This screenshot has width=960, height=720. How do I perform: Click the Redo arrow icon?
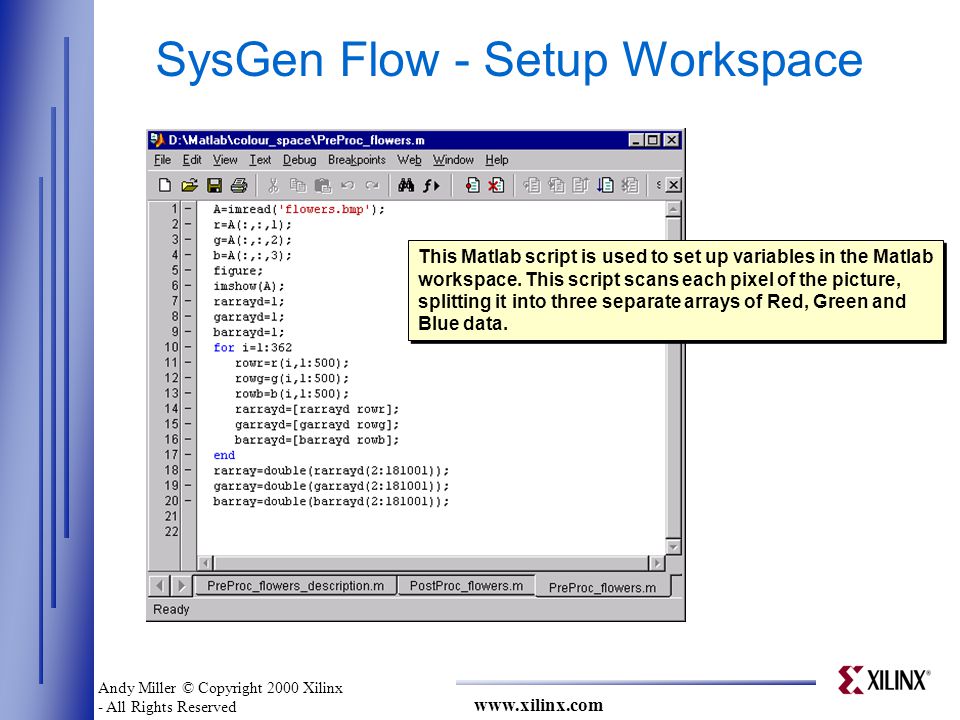[372, 185]
